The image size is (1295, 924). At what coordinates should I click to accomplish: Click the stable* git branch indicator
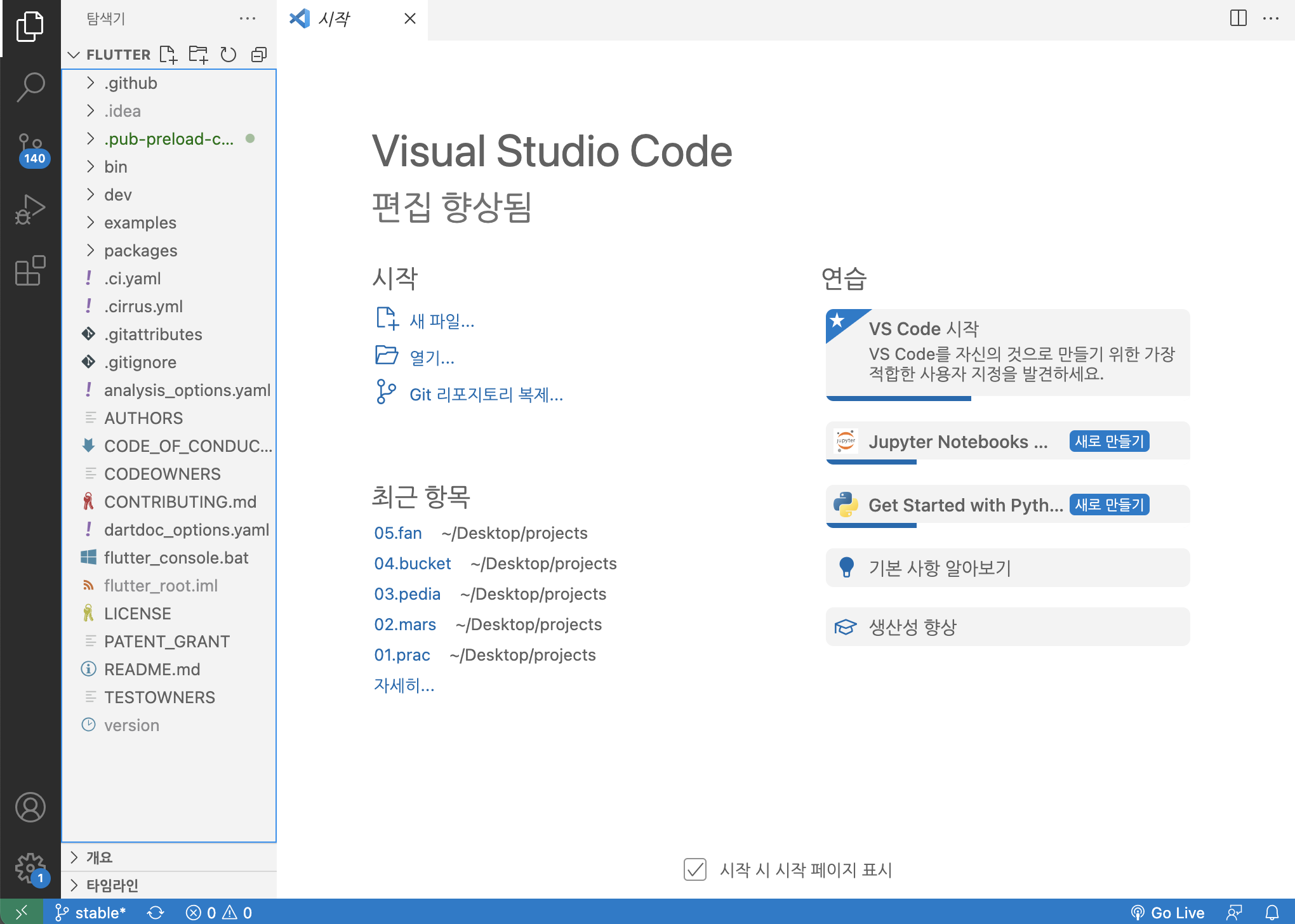pos(91,913)
